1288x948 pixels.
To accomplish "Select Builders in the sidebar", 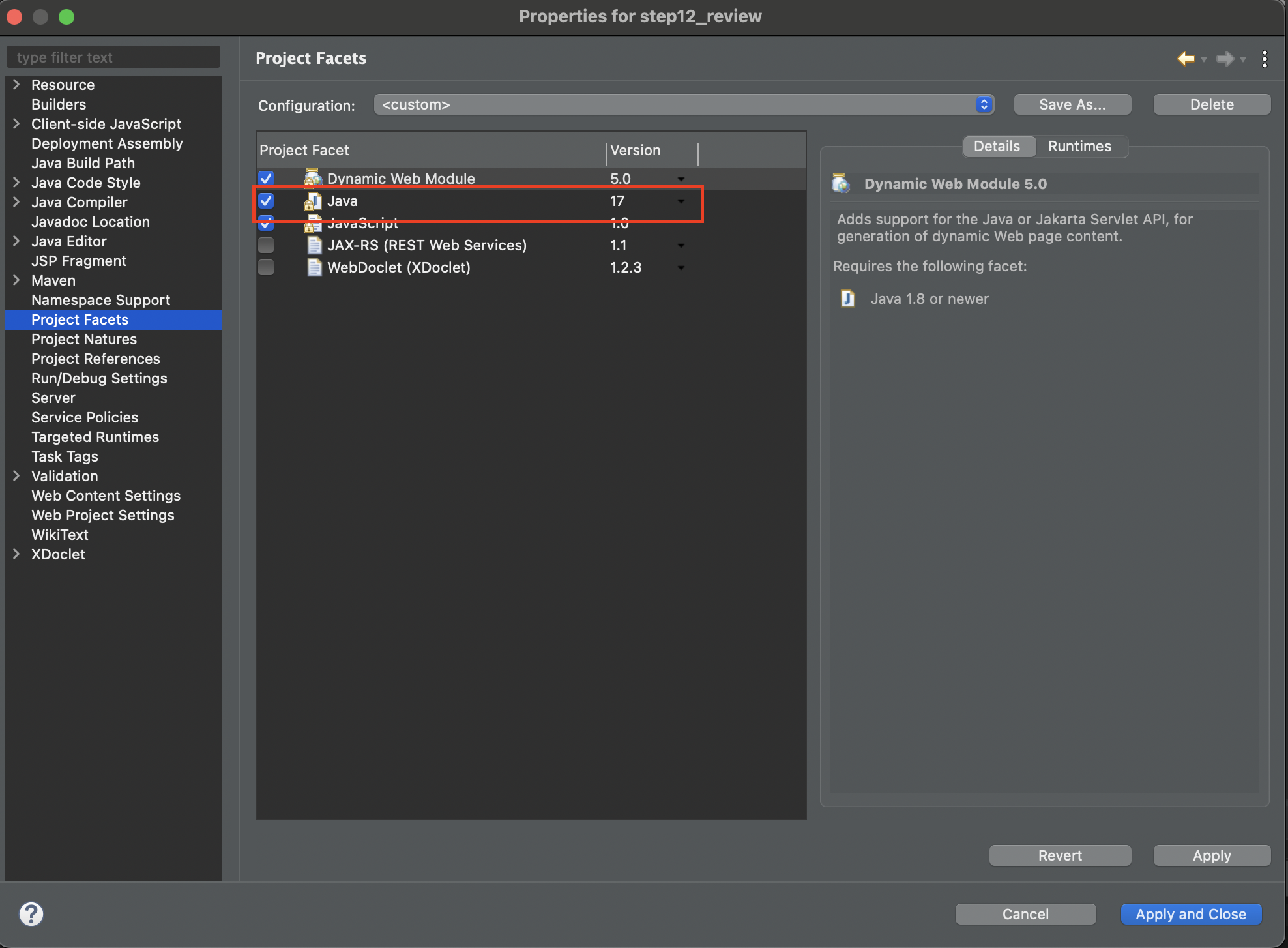I will [59, 104].
